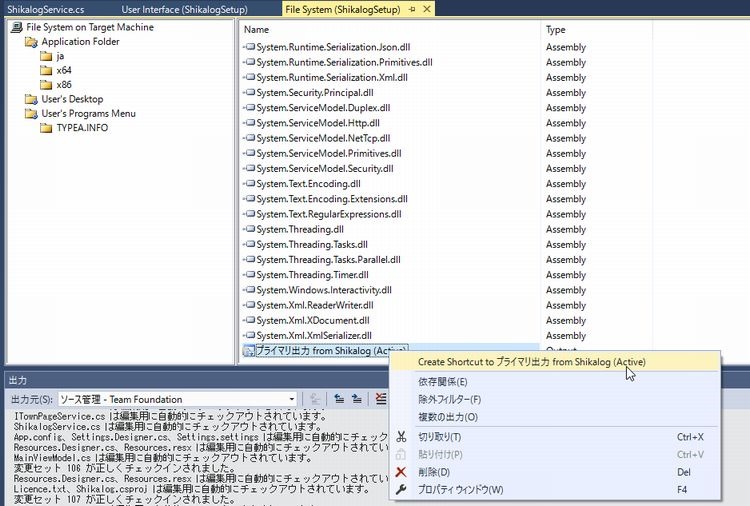Click the red X delete icon

(x=401, y=472)
